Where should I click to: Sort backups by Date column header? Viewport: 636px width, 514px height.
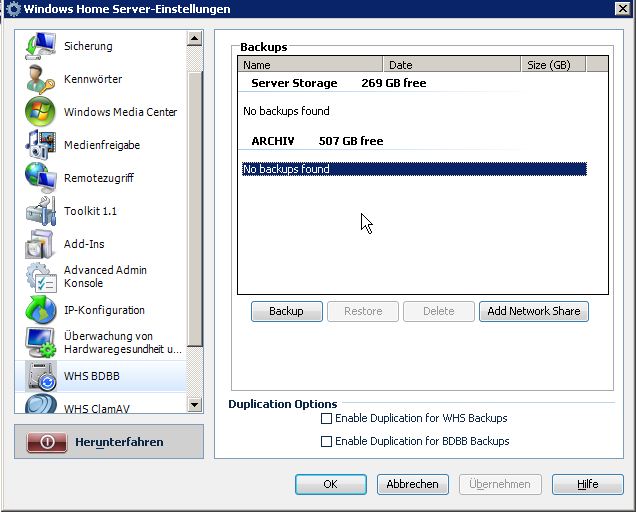coord(452,65)
